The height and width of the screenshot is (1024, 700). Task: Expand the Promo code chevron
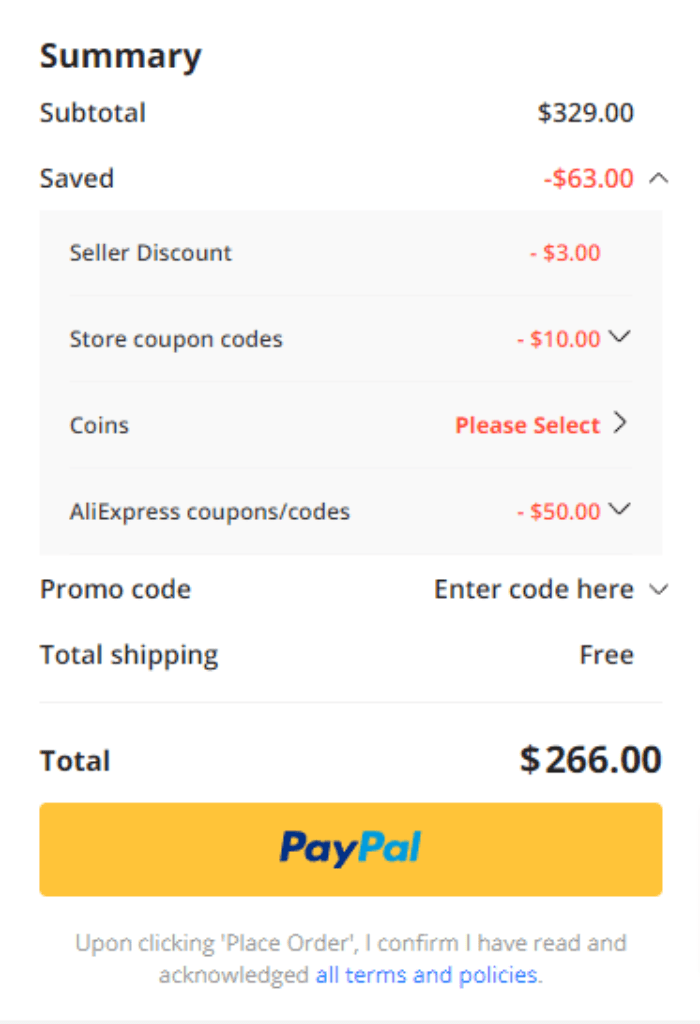659,590
